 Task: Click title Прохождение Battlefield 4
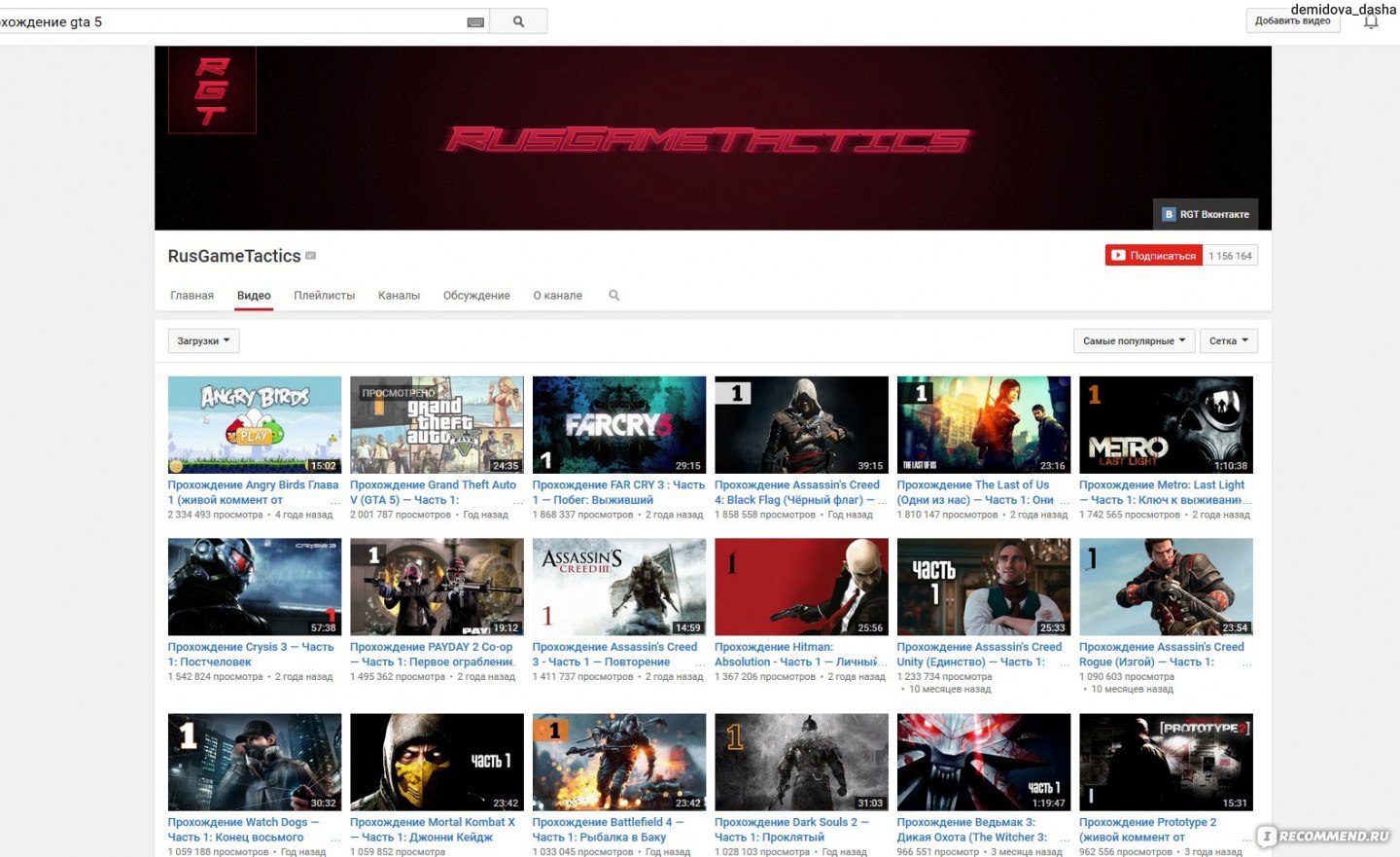(x=609, y=830)
